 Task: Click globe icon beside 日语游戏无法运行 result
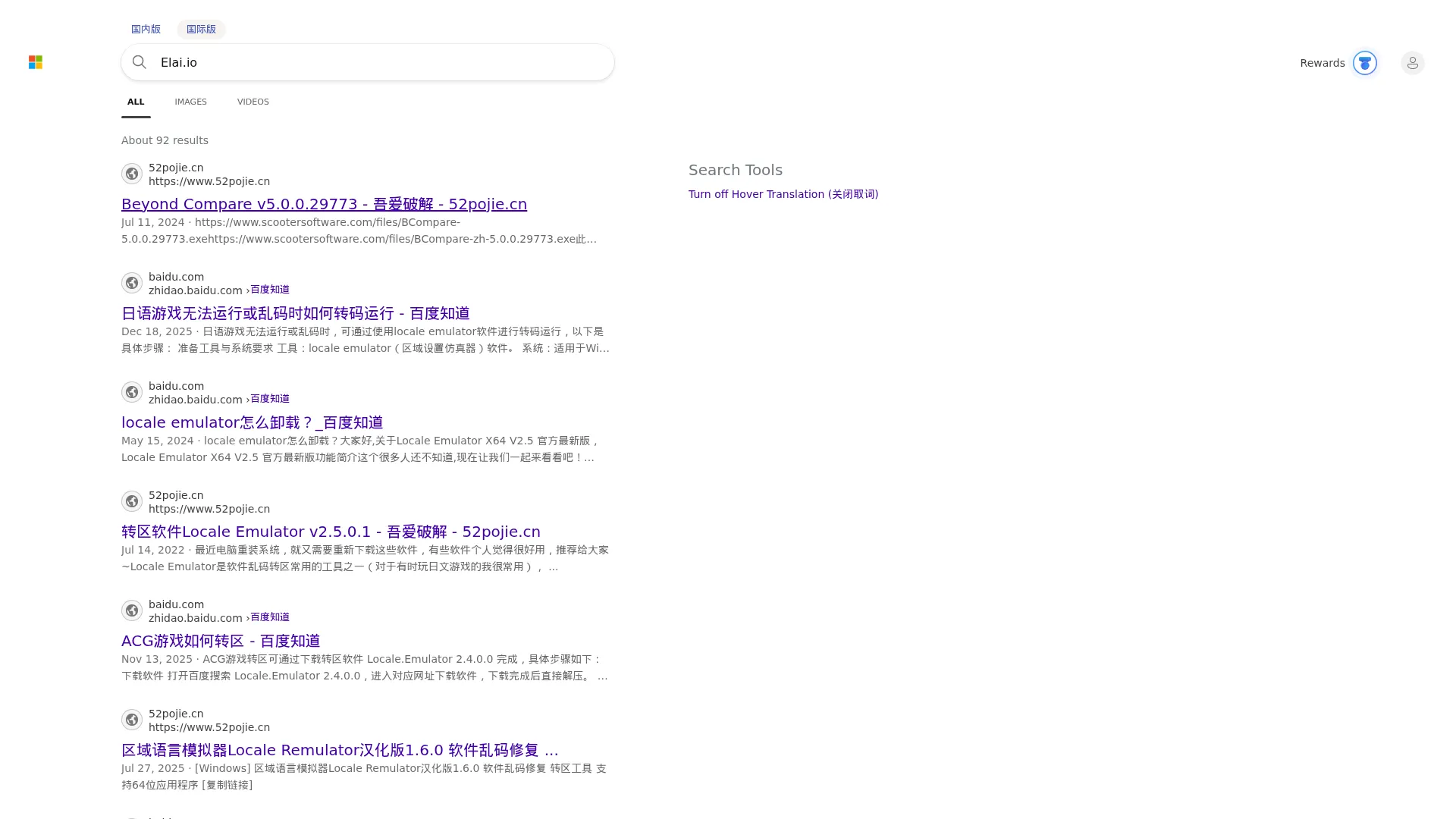(132, 283)
